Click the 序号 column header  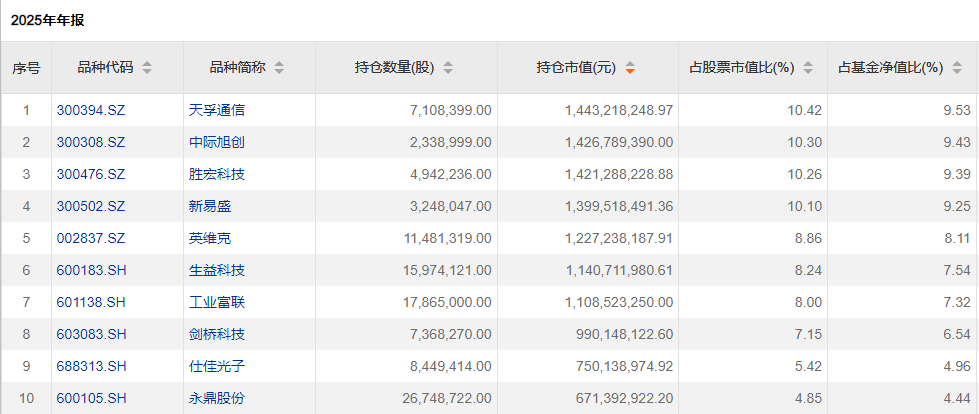pyautogui.click(x=26, y=68)
